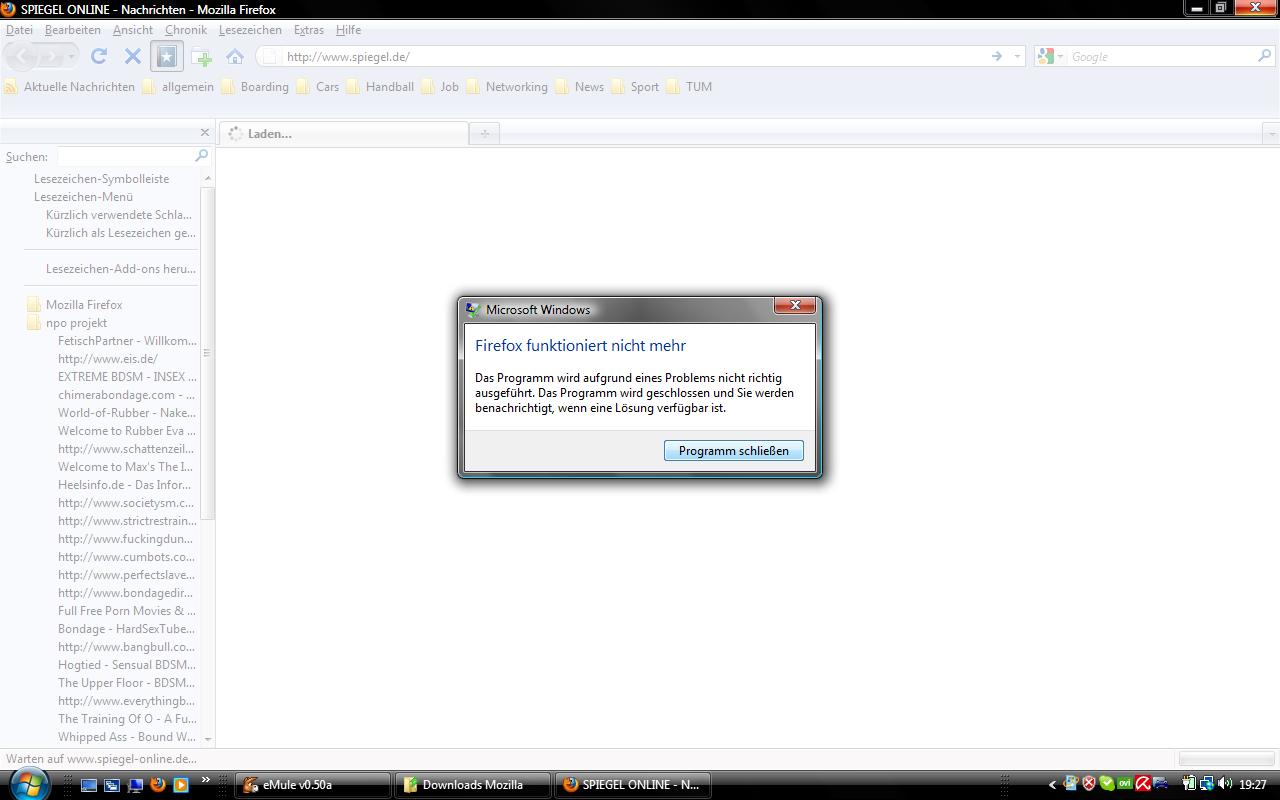The image size is (1280, 800).
Task: Click the search magnifier in Google box
Action: 1264,57
